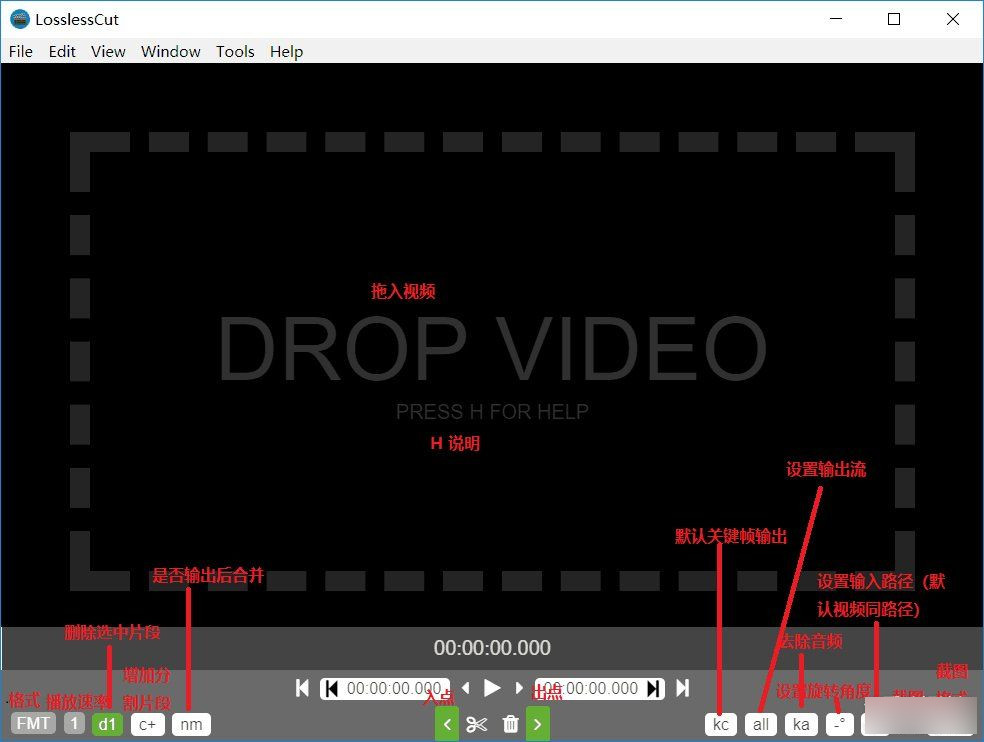
Task: Jump to end of video icon
Action: point(683,688)
